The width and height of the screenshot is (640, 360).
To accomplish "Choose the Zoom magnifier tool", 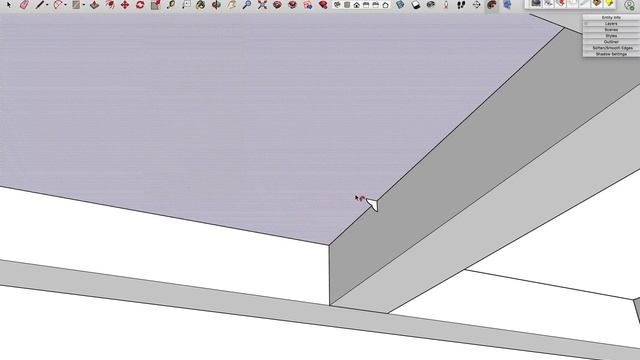I will point(247,5).
